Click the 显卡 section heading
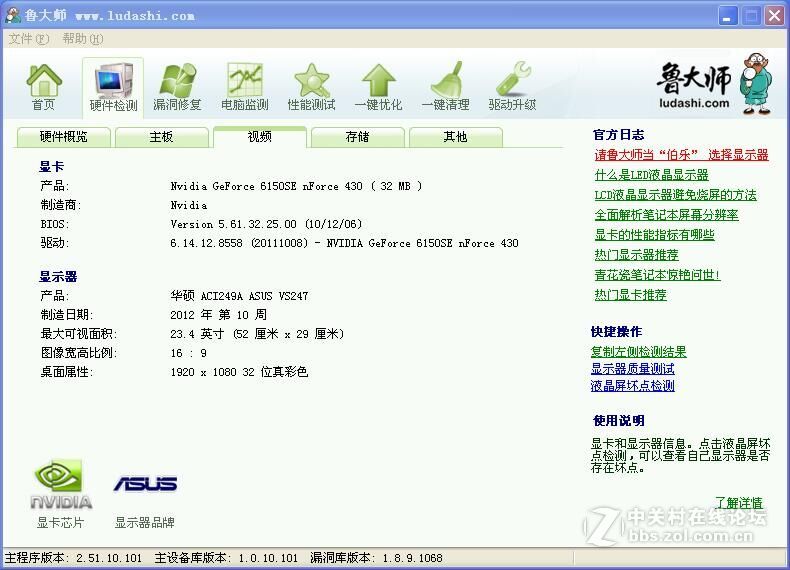Viewport: 790px width, 570px height. pos(51,167)
